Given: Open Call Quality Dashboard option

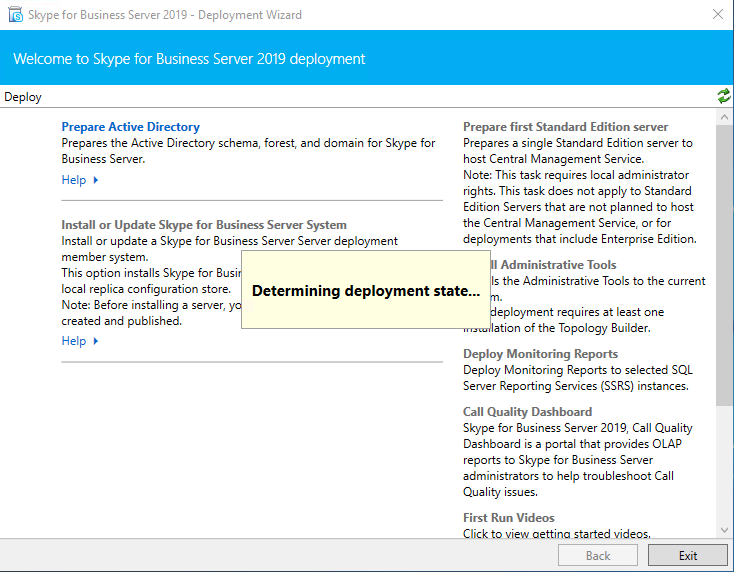Looking at the screenshot, I should point(527,412).
